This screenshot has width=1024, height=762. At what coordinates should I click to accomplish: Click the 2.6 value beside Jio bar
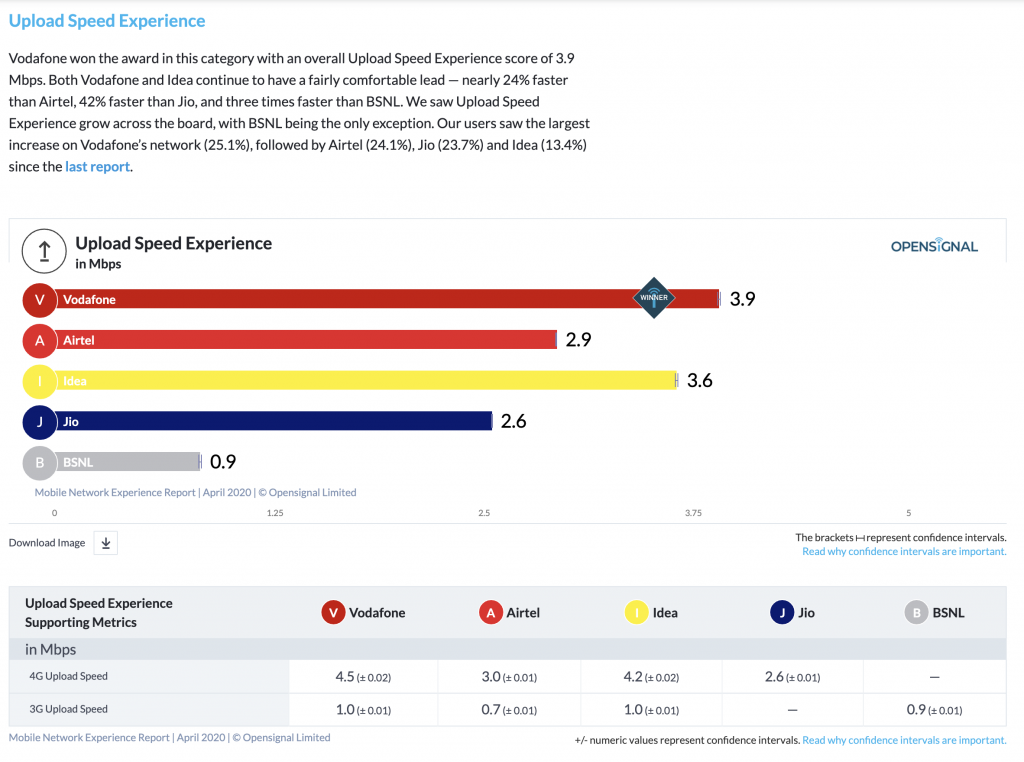tap(513, 421)
